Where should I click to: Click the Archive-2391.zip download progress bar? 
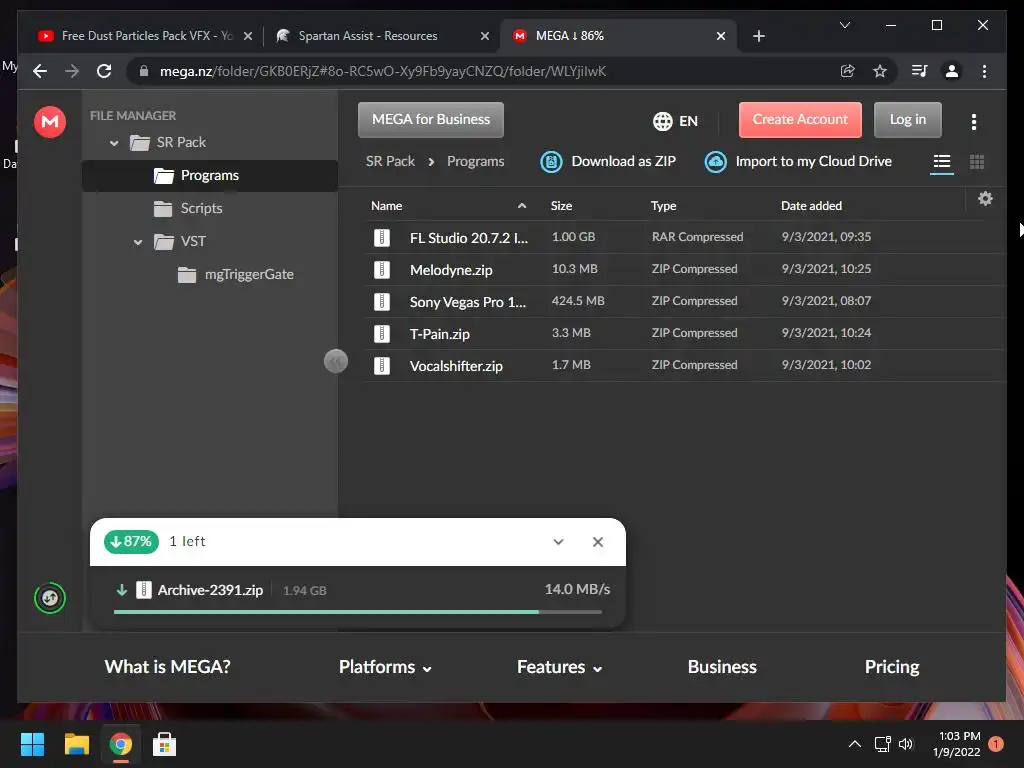pos(357,612)
